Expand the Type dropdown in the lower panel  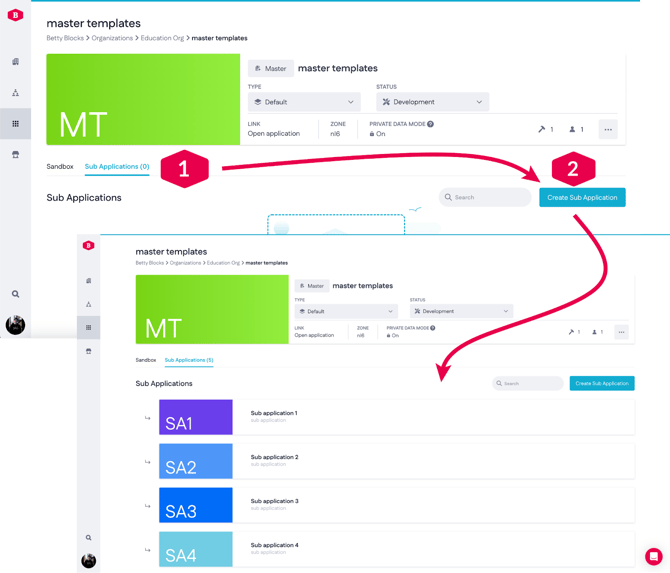point(346,312)
